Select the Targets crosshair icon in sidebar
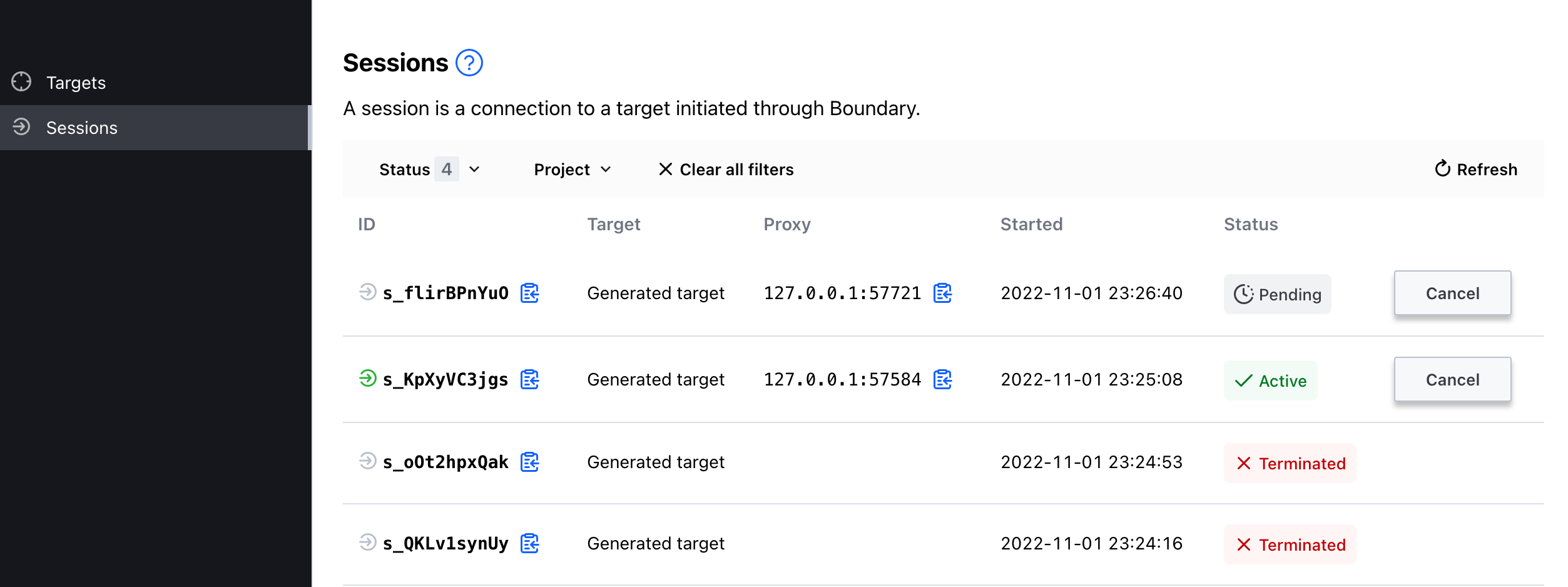The height and width of the screenshot is (587, 1568). click(22, 81)
